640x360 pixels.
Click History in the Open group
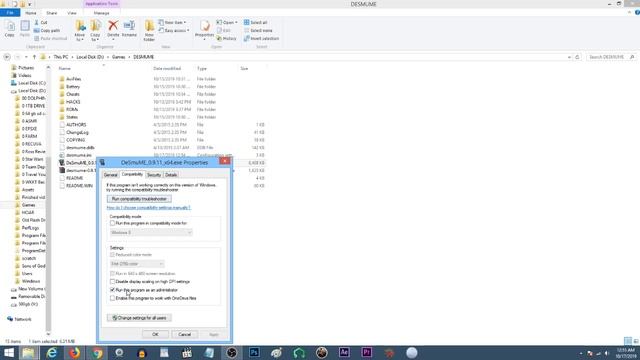(227, 38)
